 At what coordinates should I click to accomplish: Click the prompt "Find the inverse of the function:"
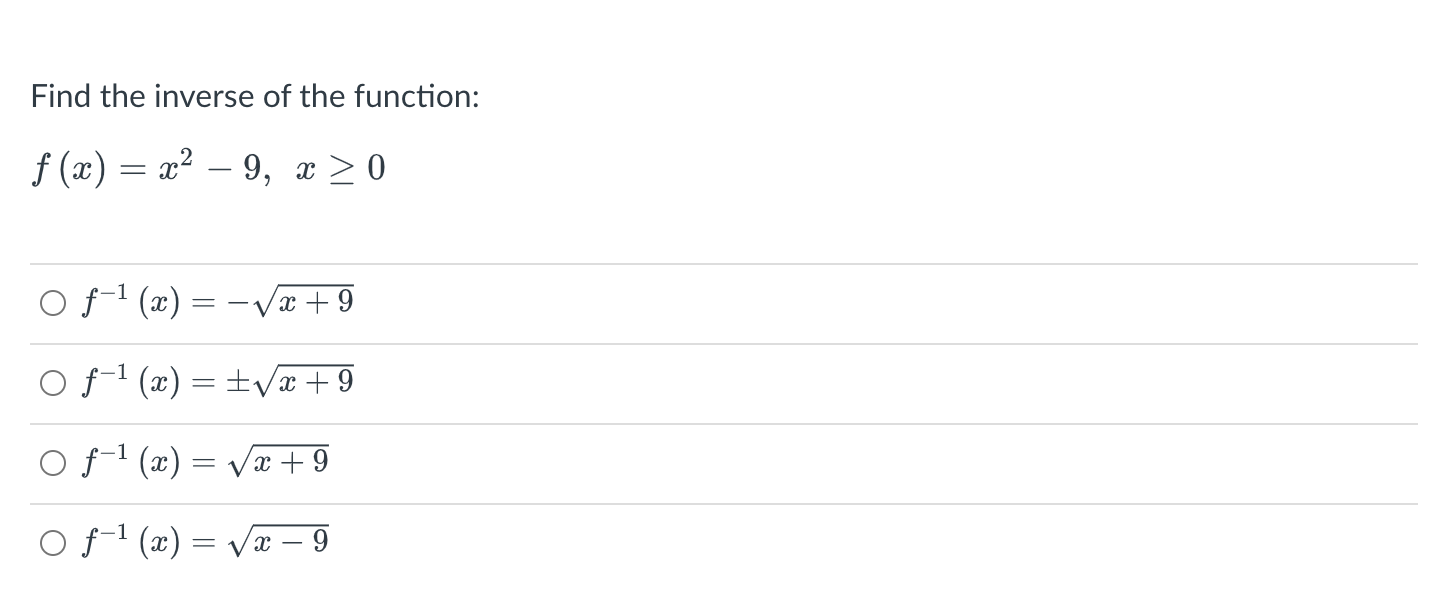[x=255, y=97]
